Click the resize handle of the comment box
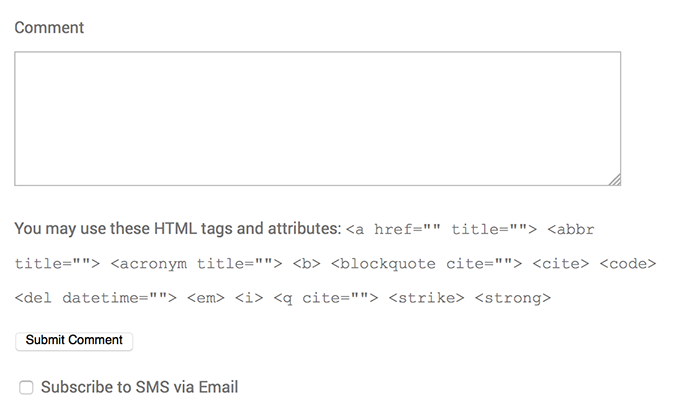Screen dimensions: 700x420 [614, 179]
